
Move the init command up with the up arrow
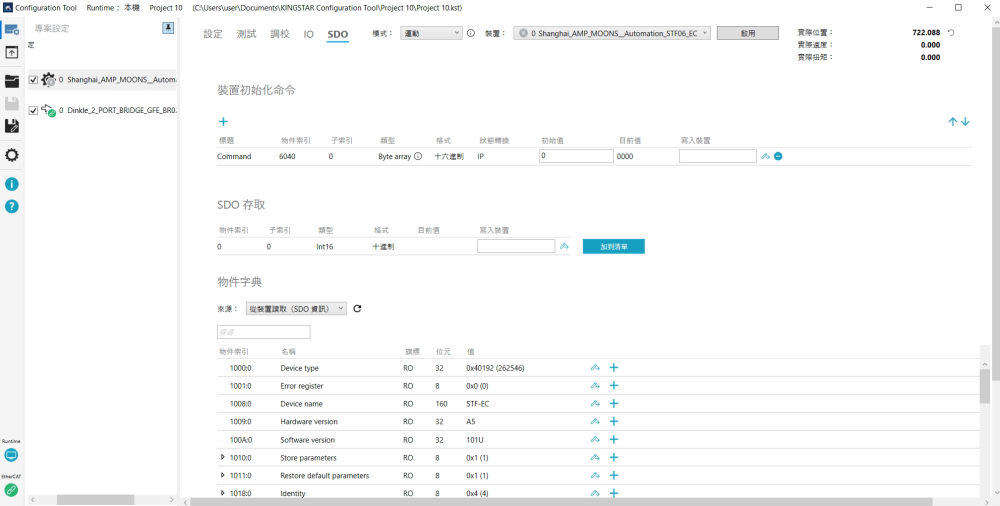pos(953,122)
